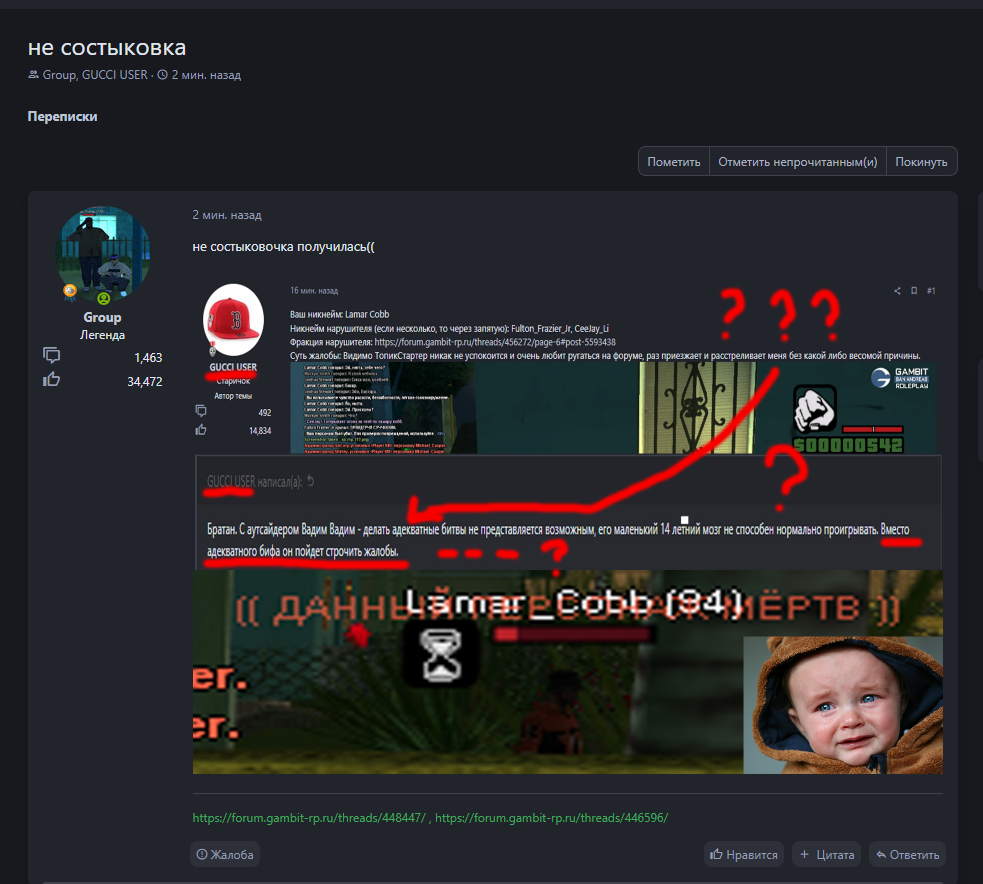Screen dimensions: 983x884
Task: Click the clock icon beside start time
Action: (162, 75)
